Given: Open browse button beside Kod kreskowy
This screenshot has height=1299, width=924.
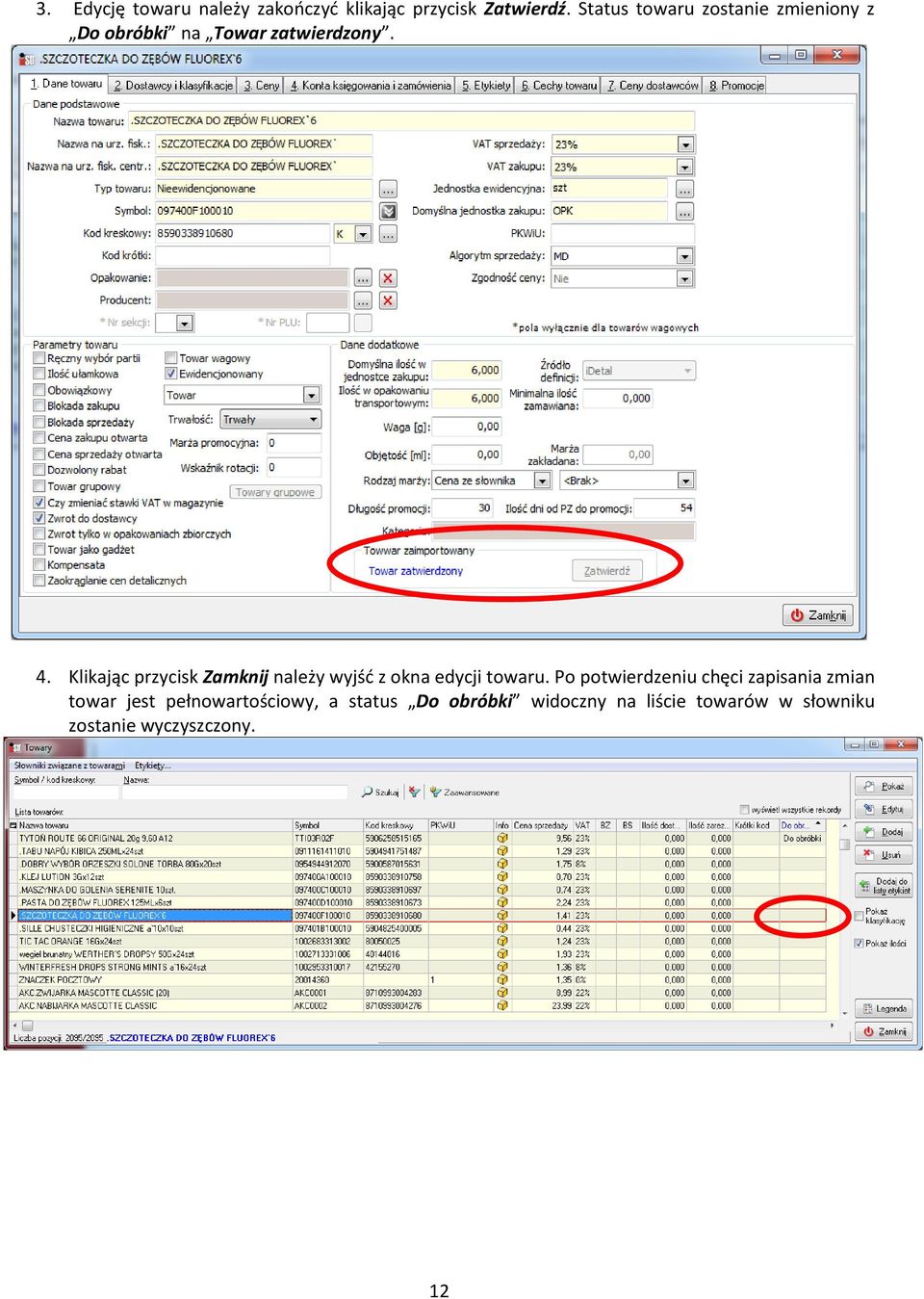Looking at the screenshot, I should click(388, 234).
